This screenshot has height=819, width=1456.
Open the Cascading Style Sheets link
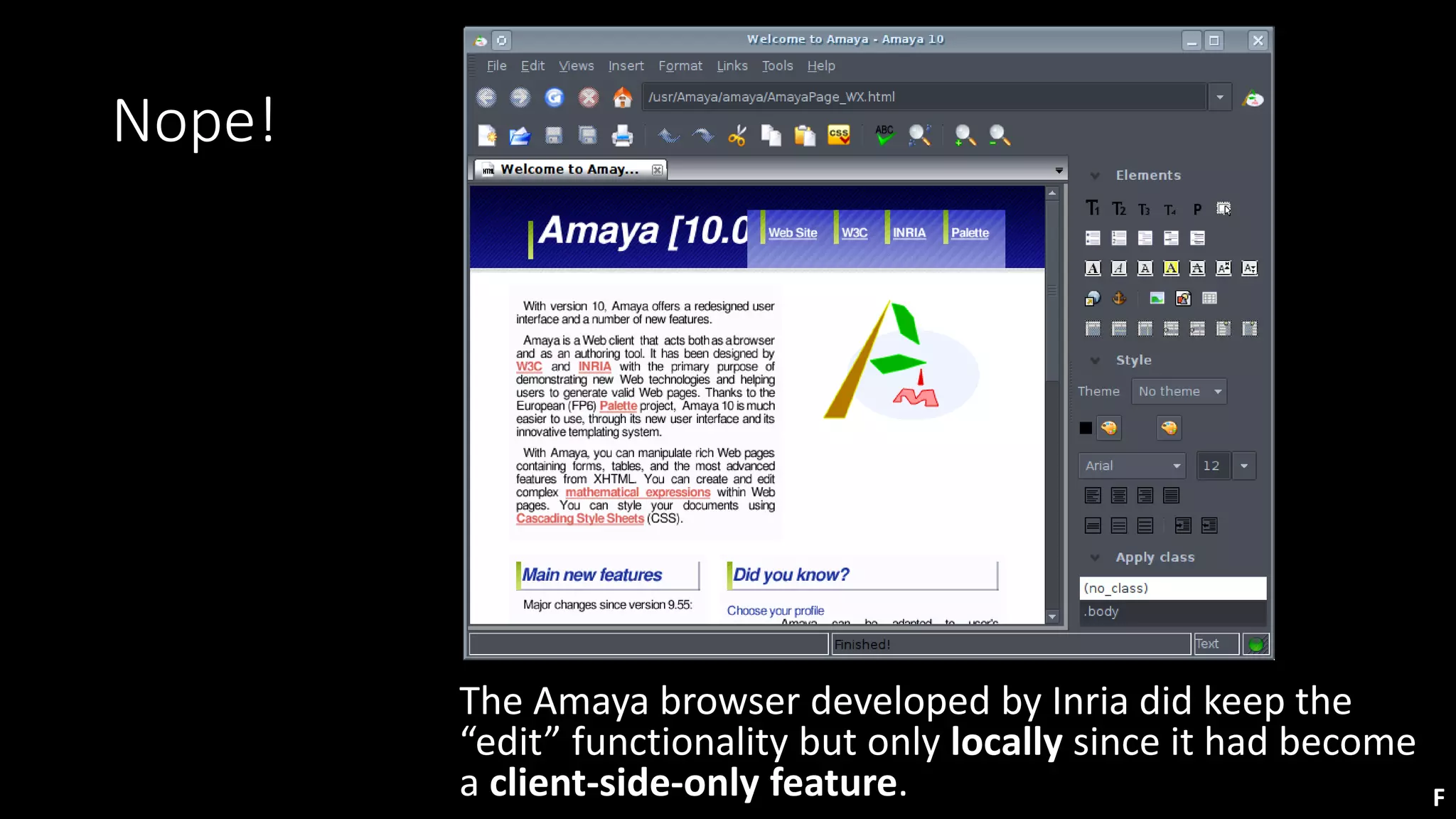pos(580,518)
